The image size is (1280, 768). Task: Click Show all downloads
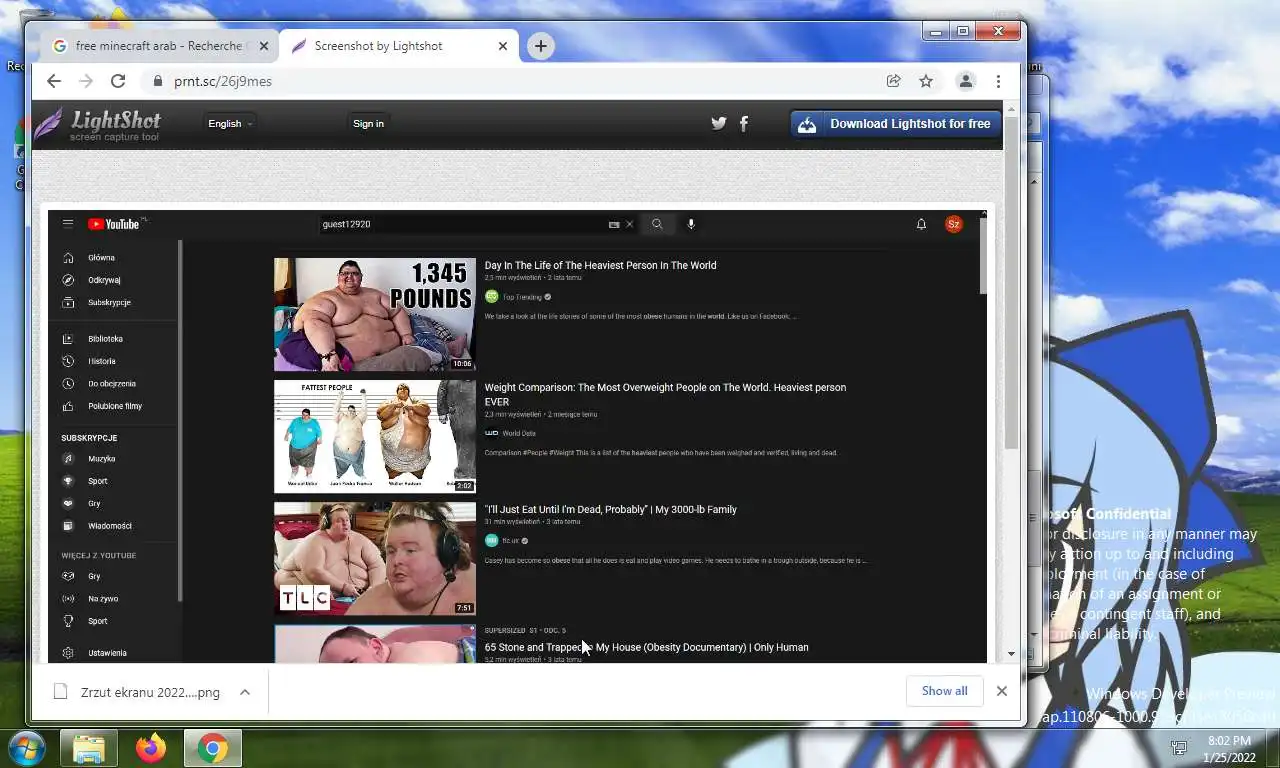(x=944, y=691)
